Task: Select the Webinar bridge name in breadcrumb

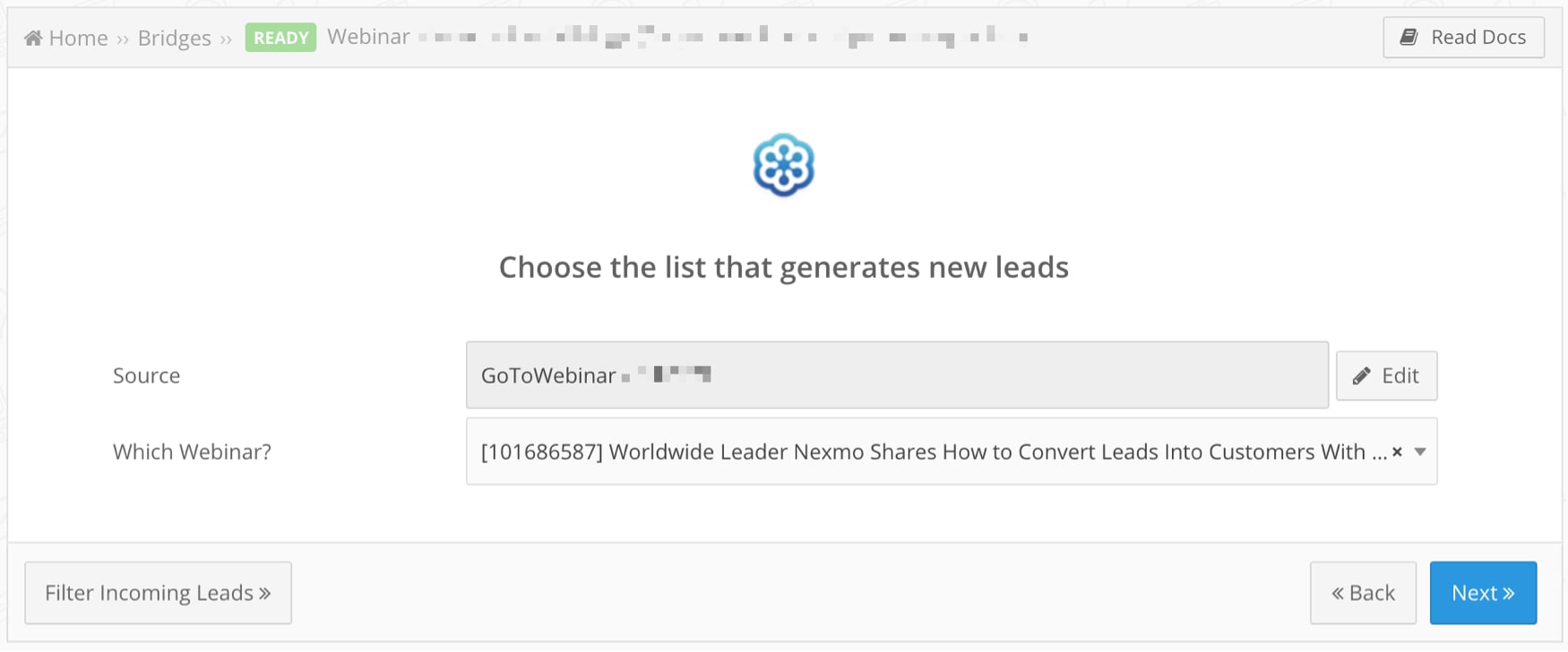Action: (368, 37)
